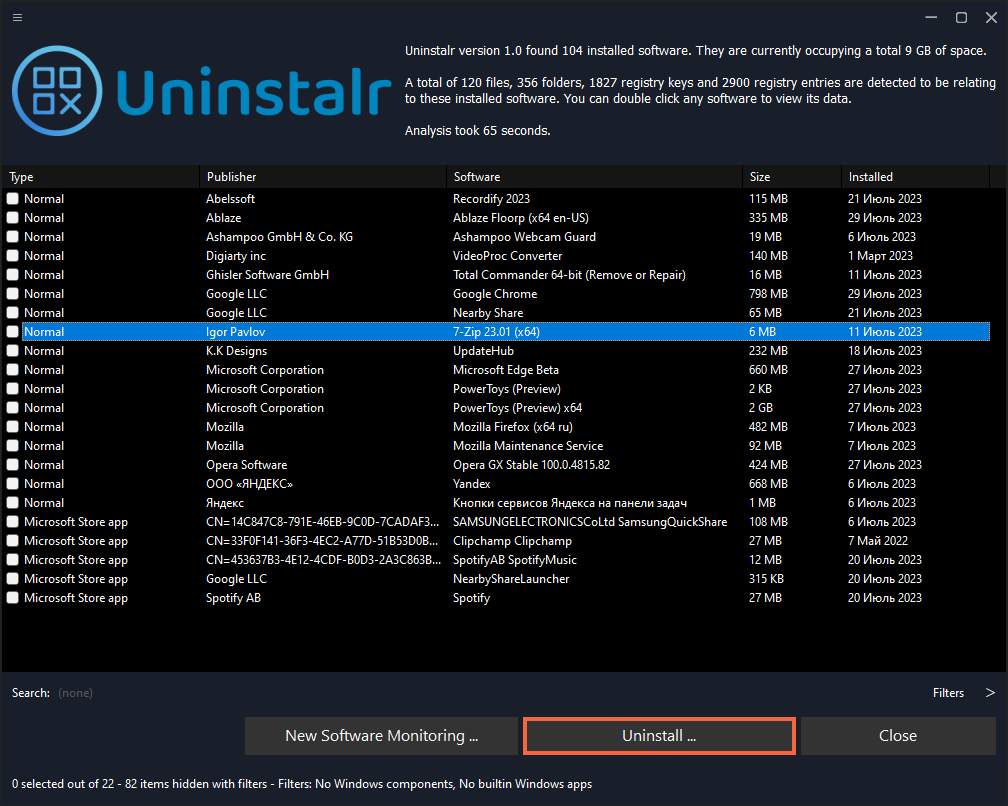Viewport: 1008px width, 806px height.
Task: Click the 798 MB size value
Action: click(768, 294)
